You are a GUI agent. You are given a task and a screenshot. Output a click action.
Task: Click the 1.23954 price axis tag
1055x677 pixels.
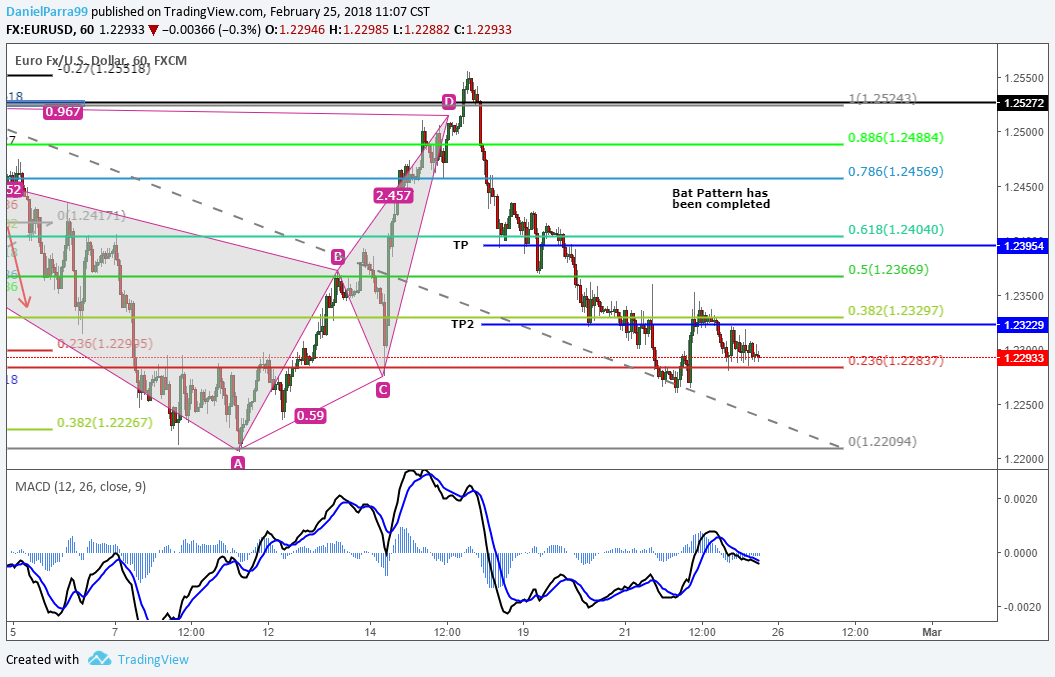click(x=1023, y=246)
